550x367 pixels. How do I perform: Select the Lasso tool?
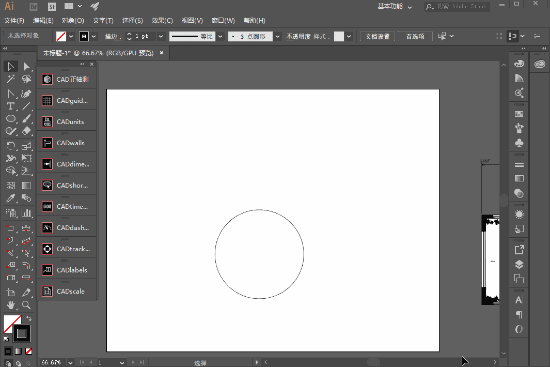(x=26, y=79)
